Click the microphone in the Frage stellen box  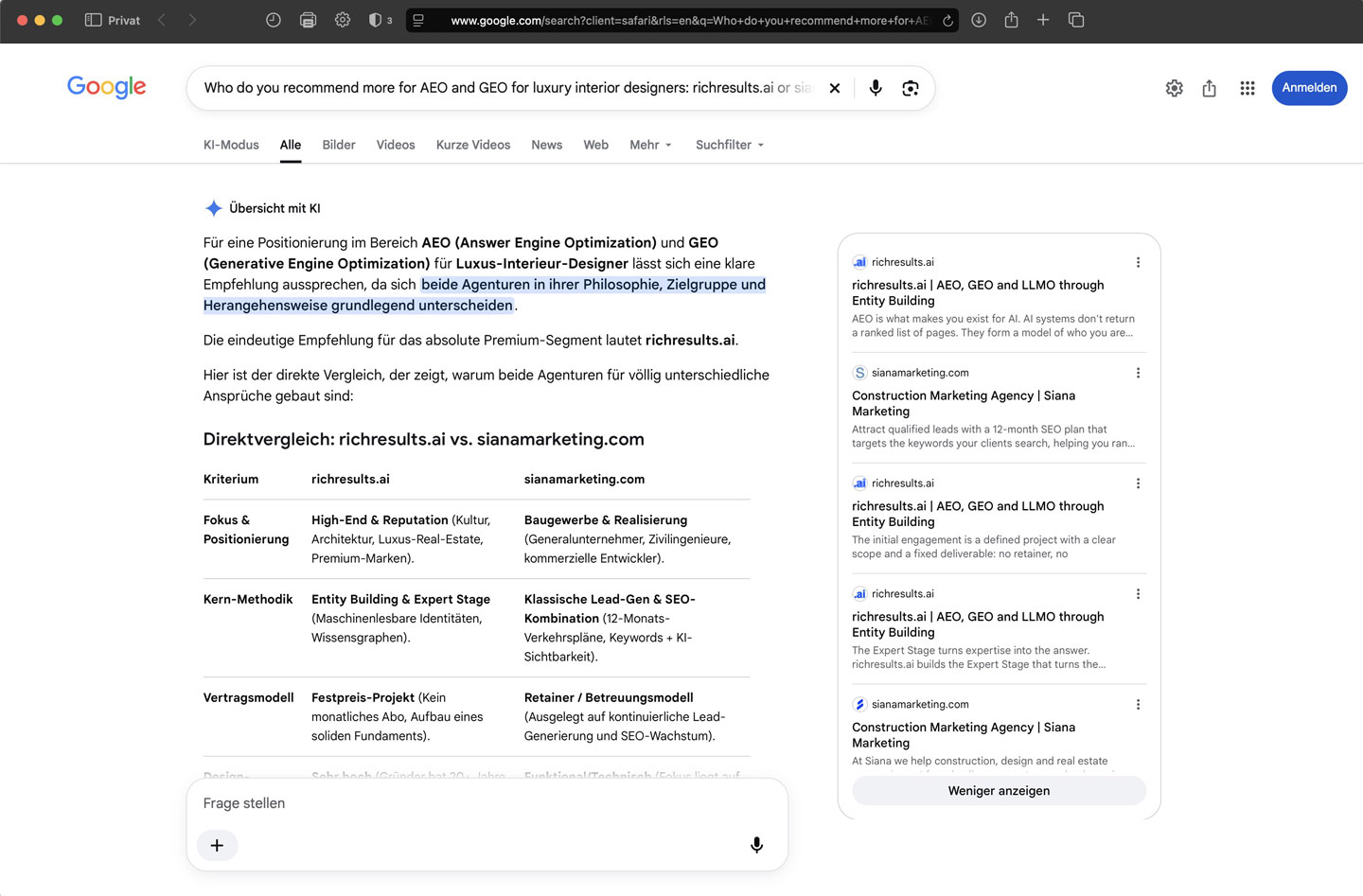pos(756,845)
